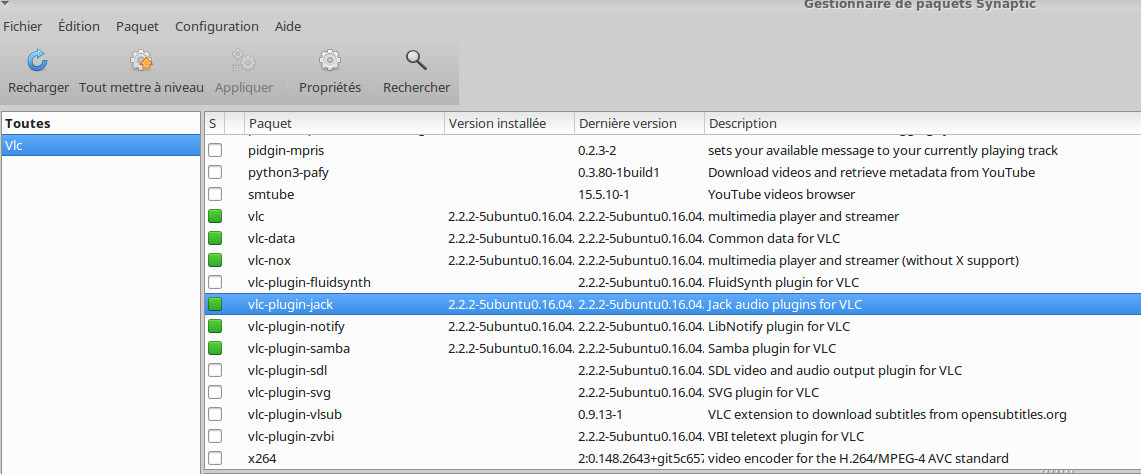This screenshot has width=1141, height=474.
Task: Mark checkbox for vlc-plugin-sdl
Action: click(x=215, y=370)
